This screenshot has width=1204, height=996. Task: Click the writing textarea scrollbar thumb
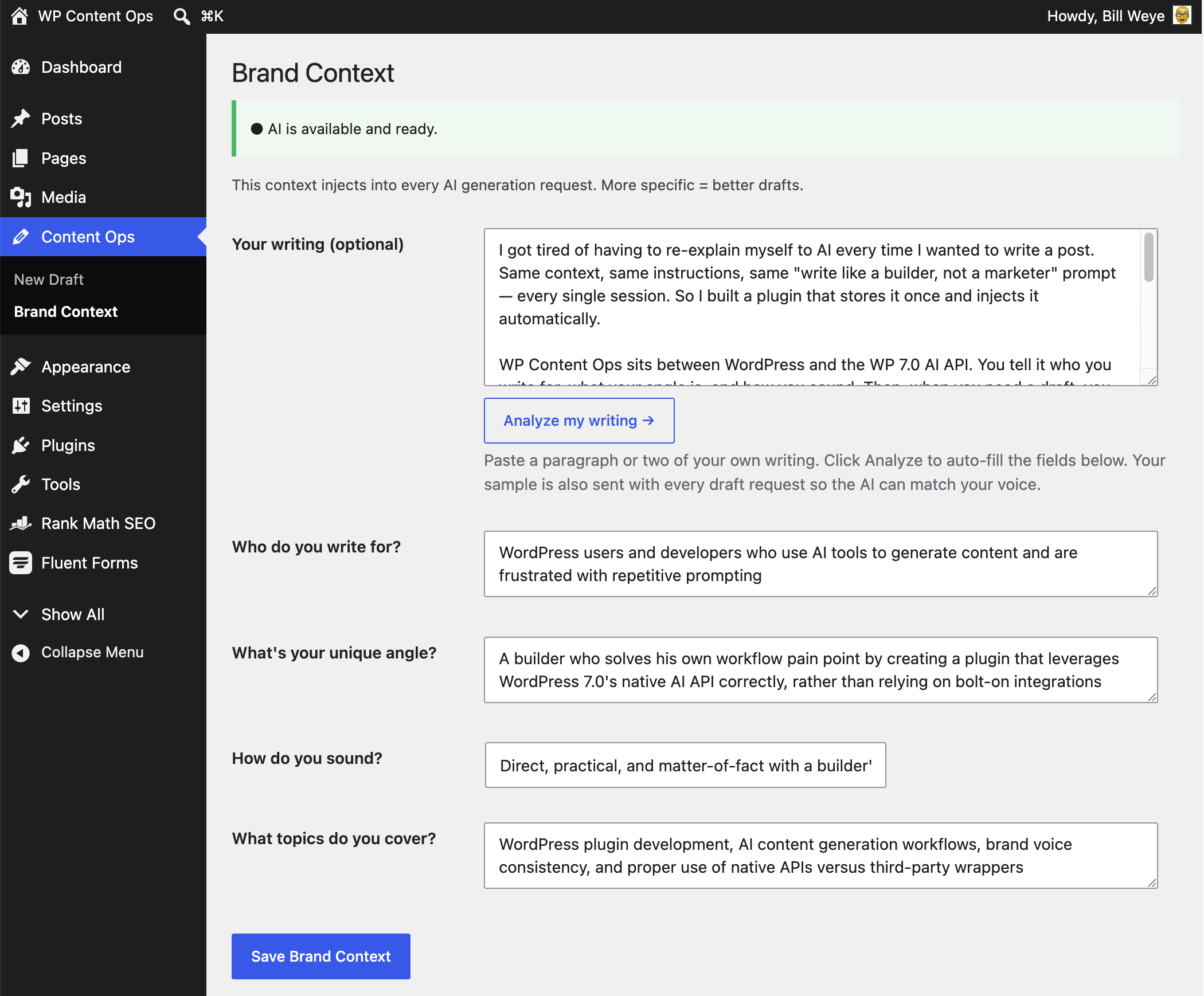point(1148,257)
